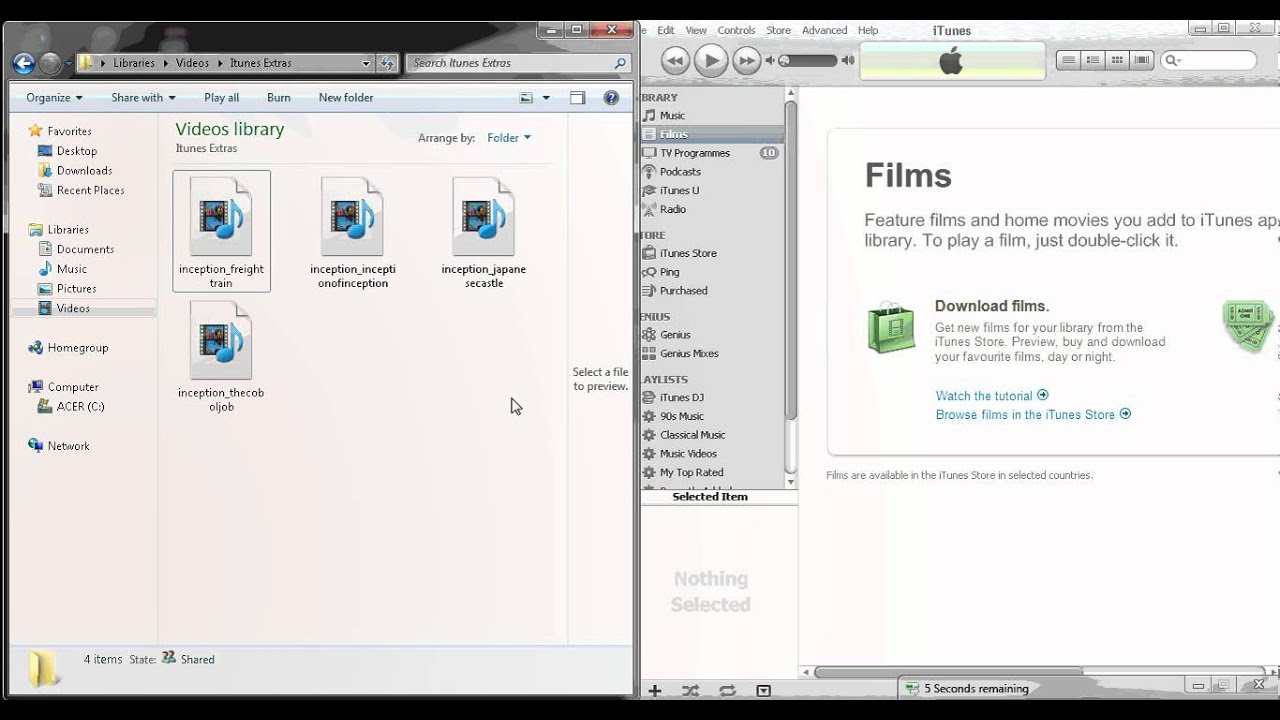Toggle the Explorer preview pane button

point(577,98)
